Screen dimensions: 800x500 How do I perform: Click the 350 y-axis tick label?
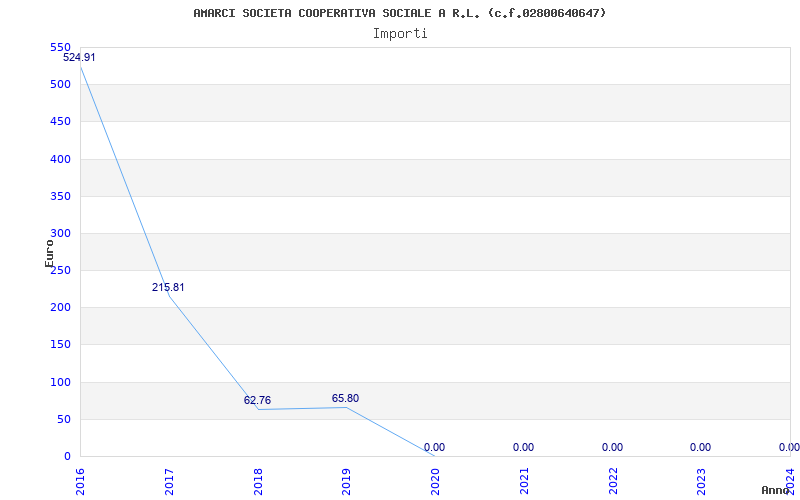coord(60,196)
